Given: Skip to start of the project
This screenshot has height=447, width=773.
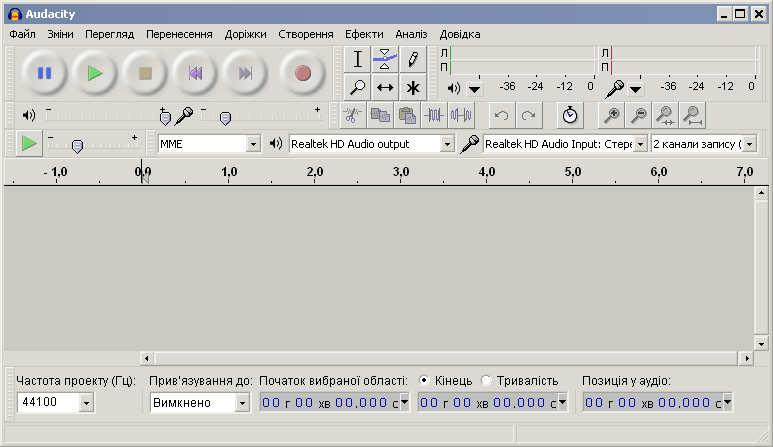Looking at the screenshot, I should tap(195, 73).
